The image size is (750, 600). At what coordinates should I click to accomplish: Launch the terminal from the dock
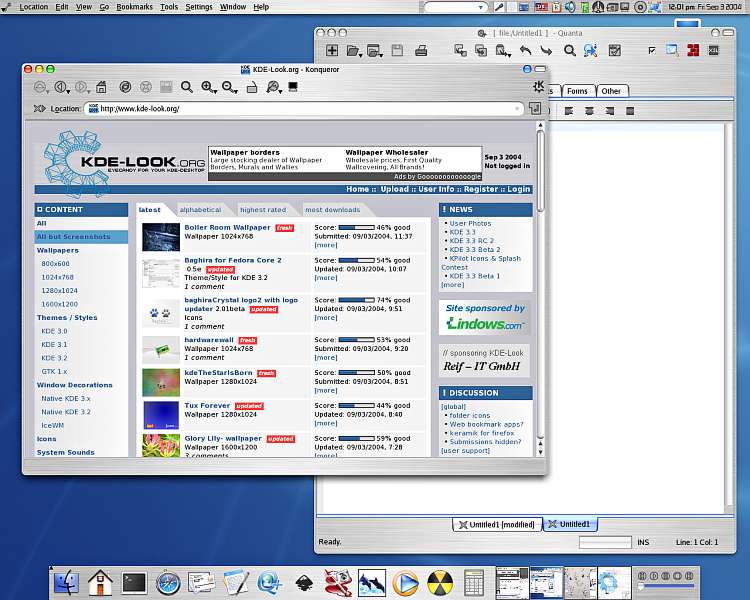(x=134, y=583)
